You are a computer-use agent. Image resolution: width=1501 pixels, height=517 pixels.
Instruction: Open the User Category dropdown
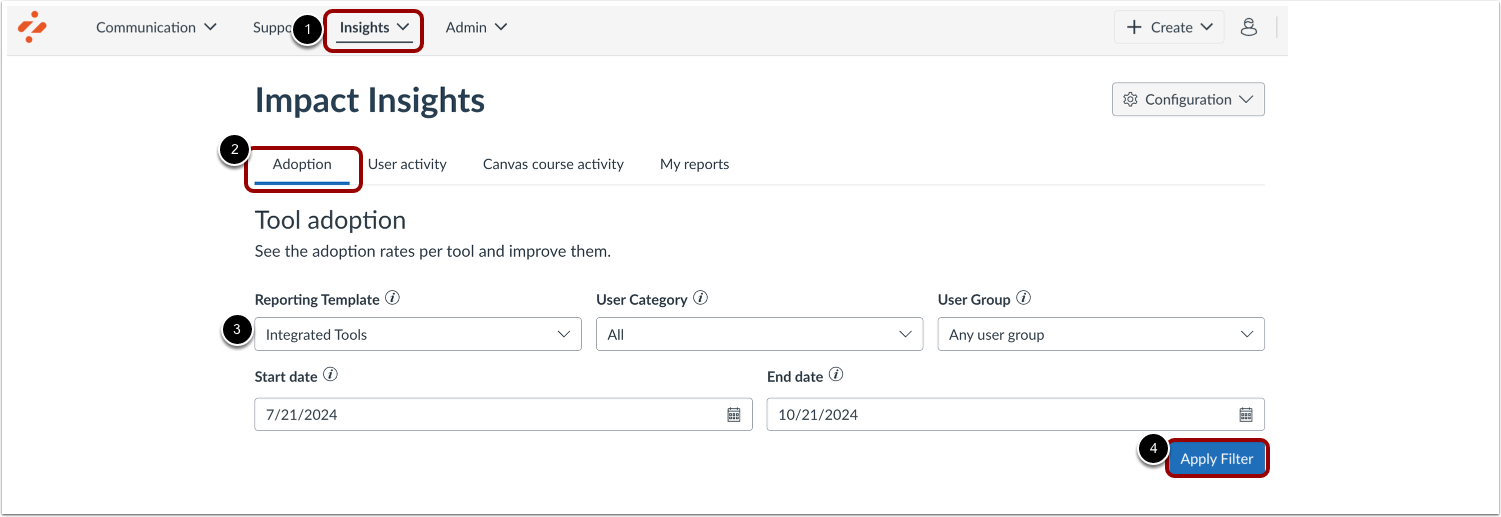(759, 335)
